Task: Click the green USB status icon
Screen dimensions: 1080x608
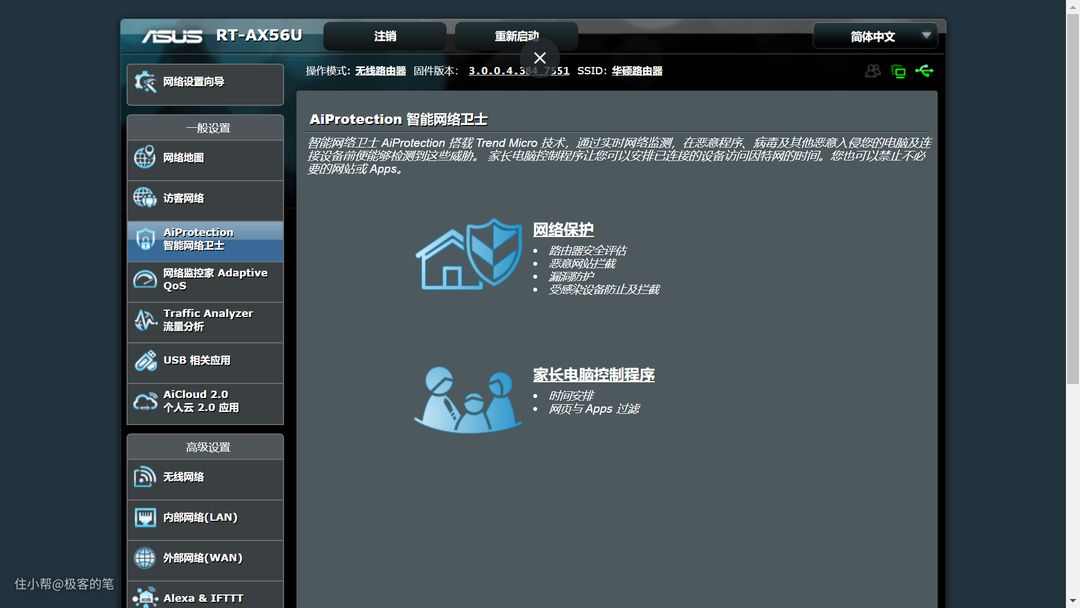Action: [x=924, y=71]
